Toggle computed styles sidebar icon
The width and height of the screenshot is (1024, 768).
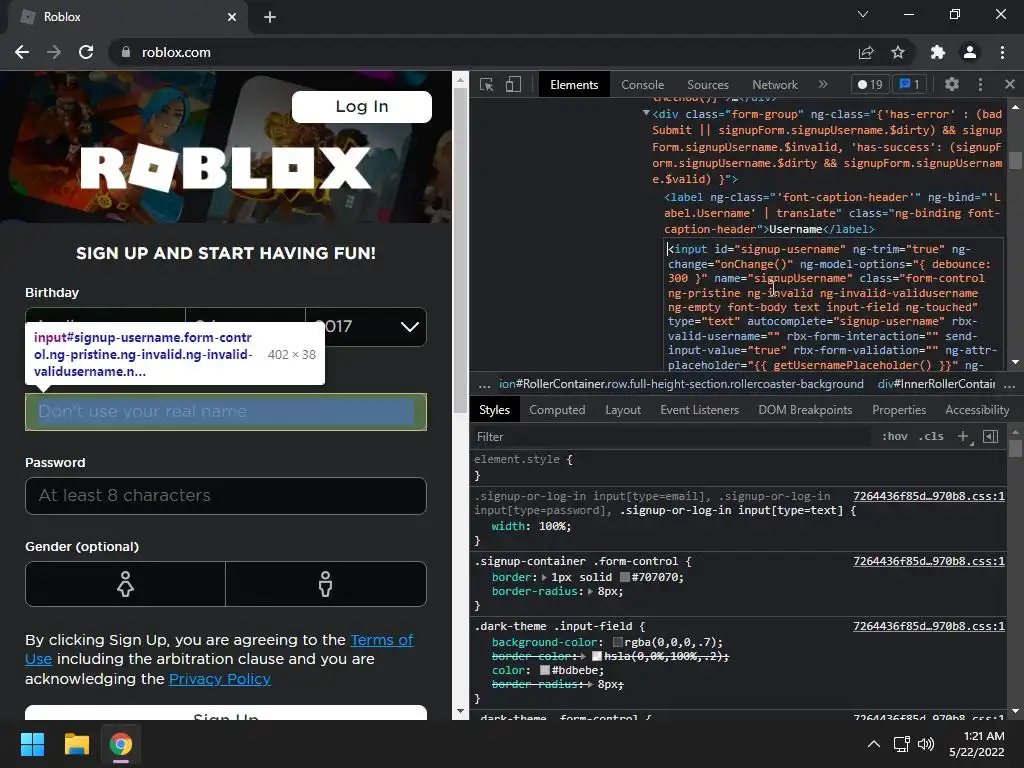click(x=991, y=436)
